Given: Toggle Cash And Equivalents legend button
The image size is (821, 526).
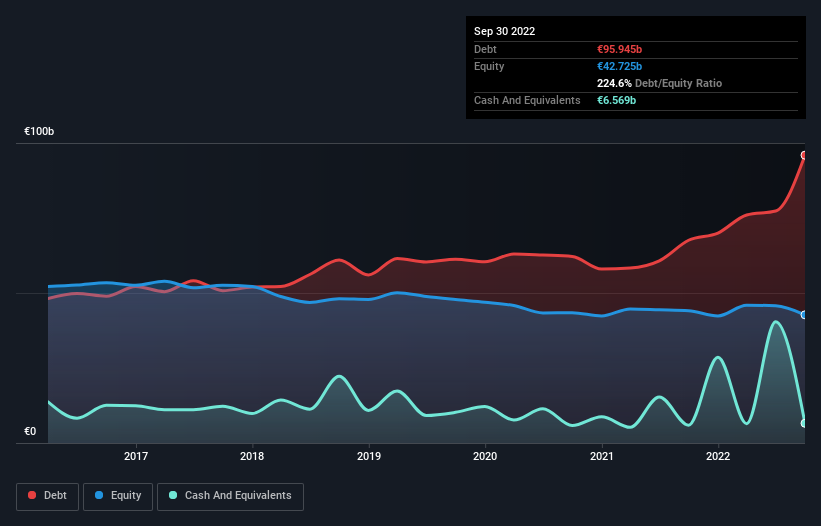Looking at the screenshot, I should (230, 496).
